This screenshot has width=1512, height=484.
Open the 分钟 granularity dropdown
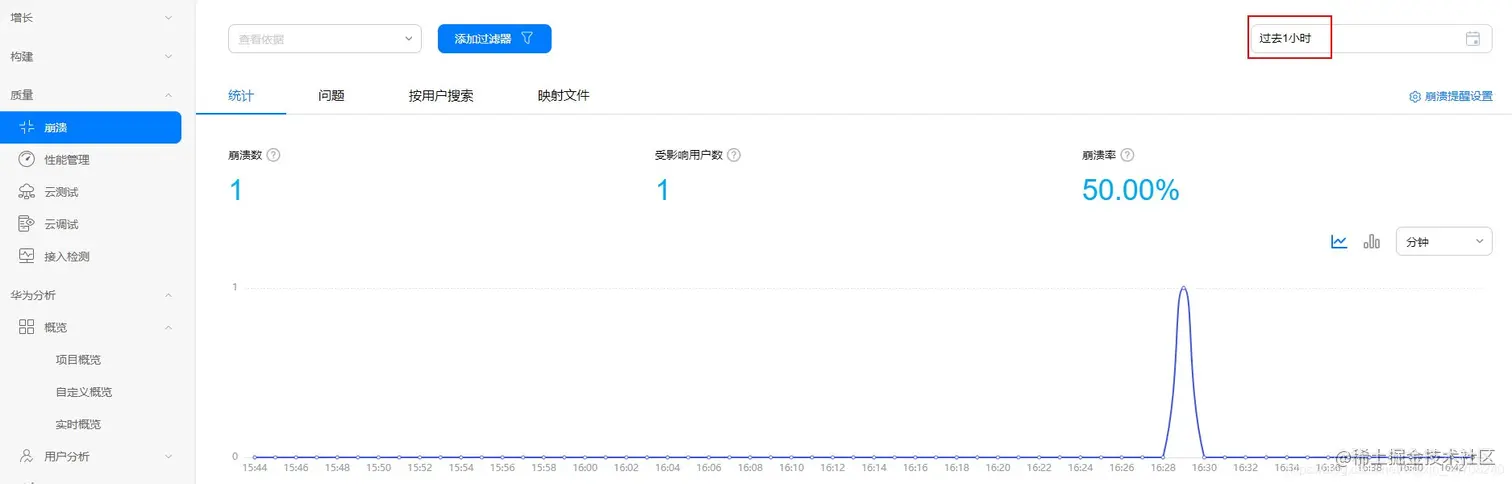(1444, 241)
